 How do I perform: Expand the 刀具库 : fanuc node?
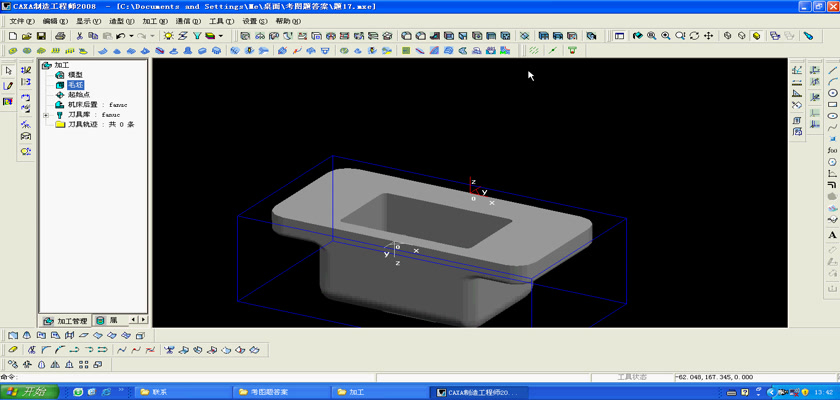46,115
